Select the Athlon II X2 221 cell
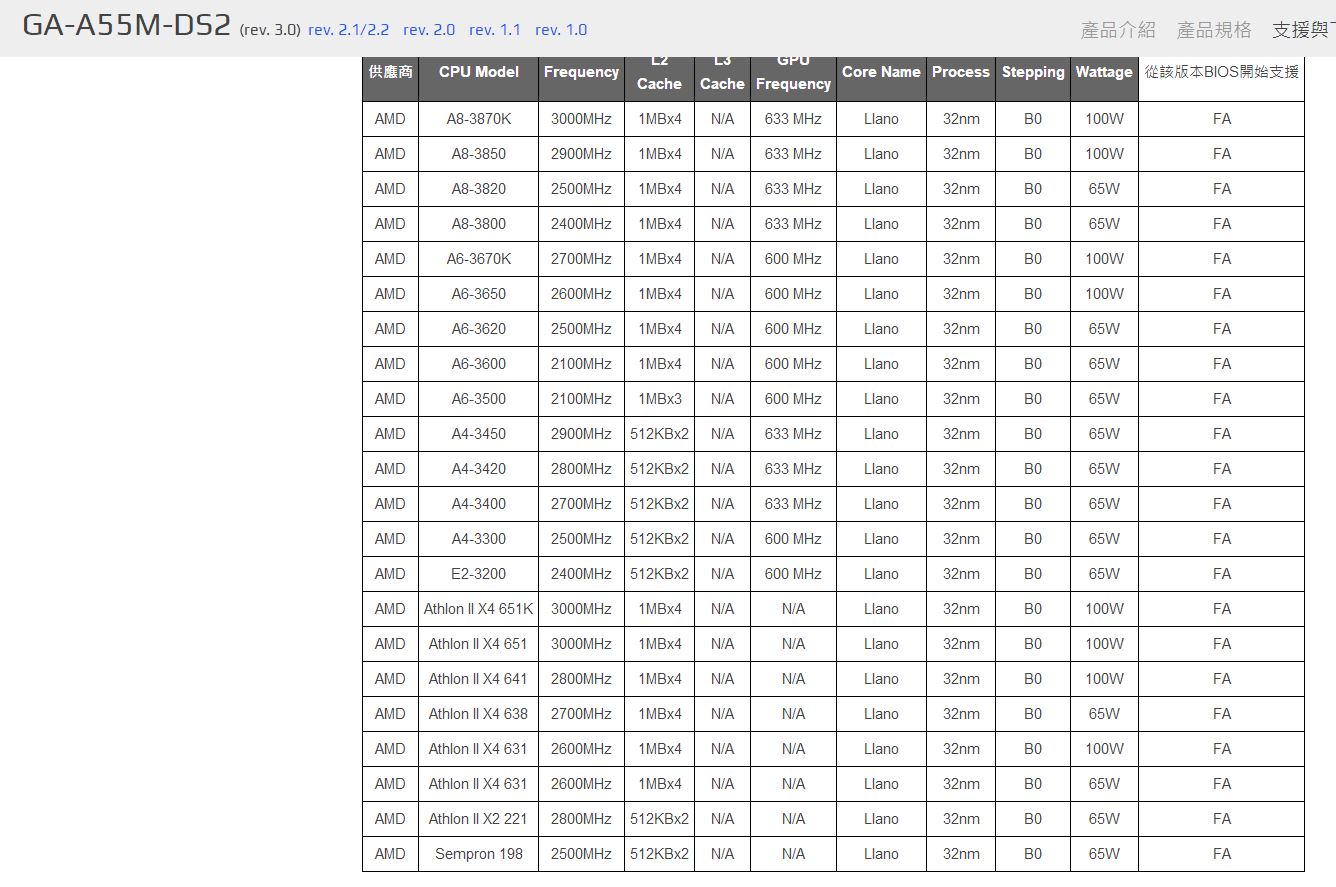1336x887 pixels. click(479, 819)
